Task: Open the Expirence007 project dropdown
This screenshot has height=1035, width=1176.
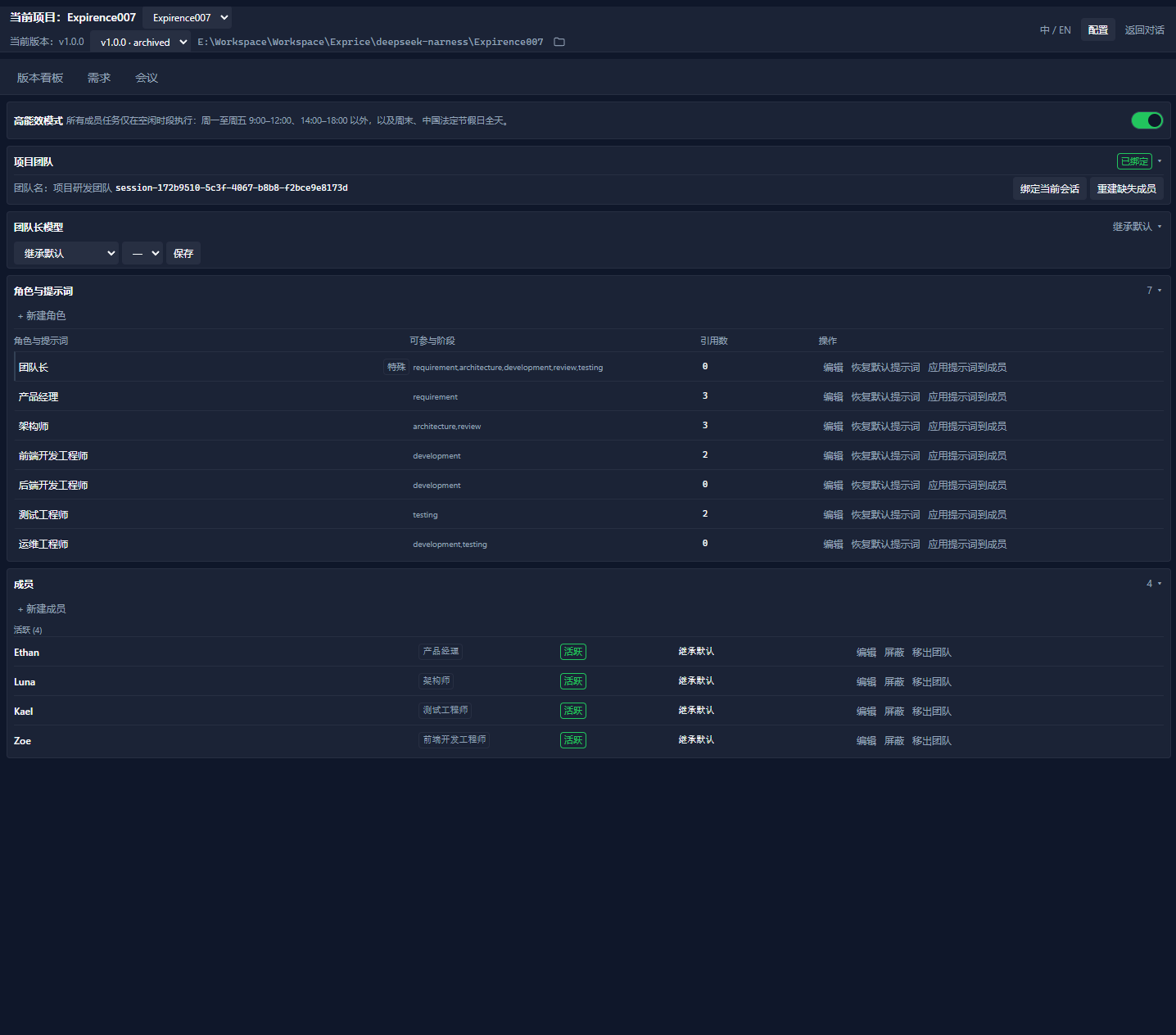Action: pyautogui.click(x=187, y=17)
